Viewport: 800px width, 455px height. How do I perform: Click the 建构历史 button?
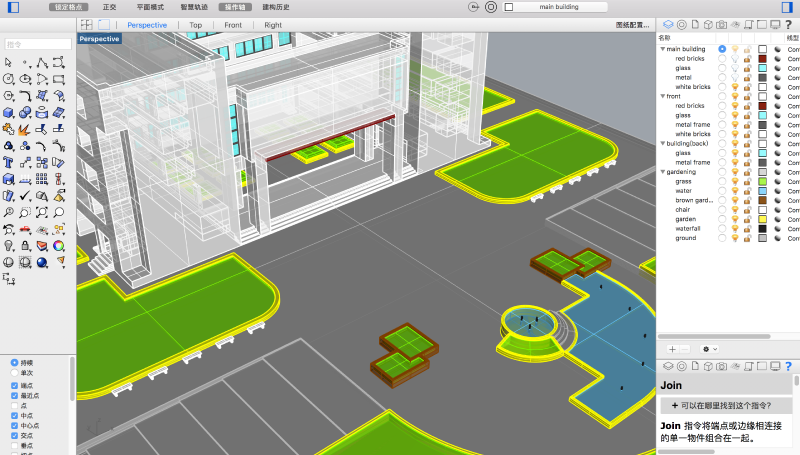tap(275, 7)
